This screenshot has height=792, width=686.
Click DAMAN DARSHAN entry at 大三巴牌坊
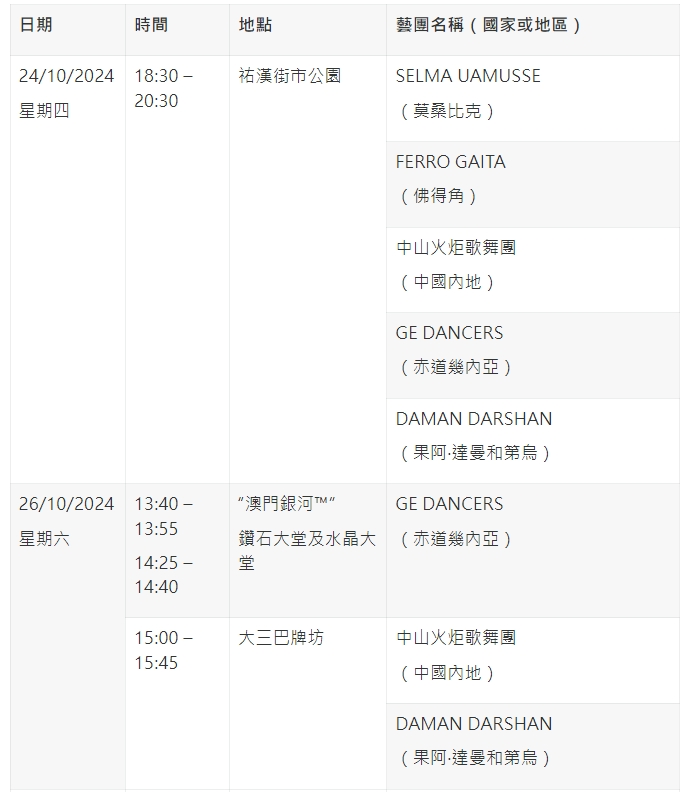pyautogui.click(x=533, y=747)
